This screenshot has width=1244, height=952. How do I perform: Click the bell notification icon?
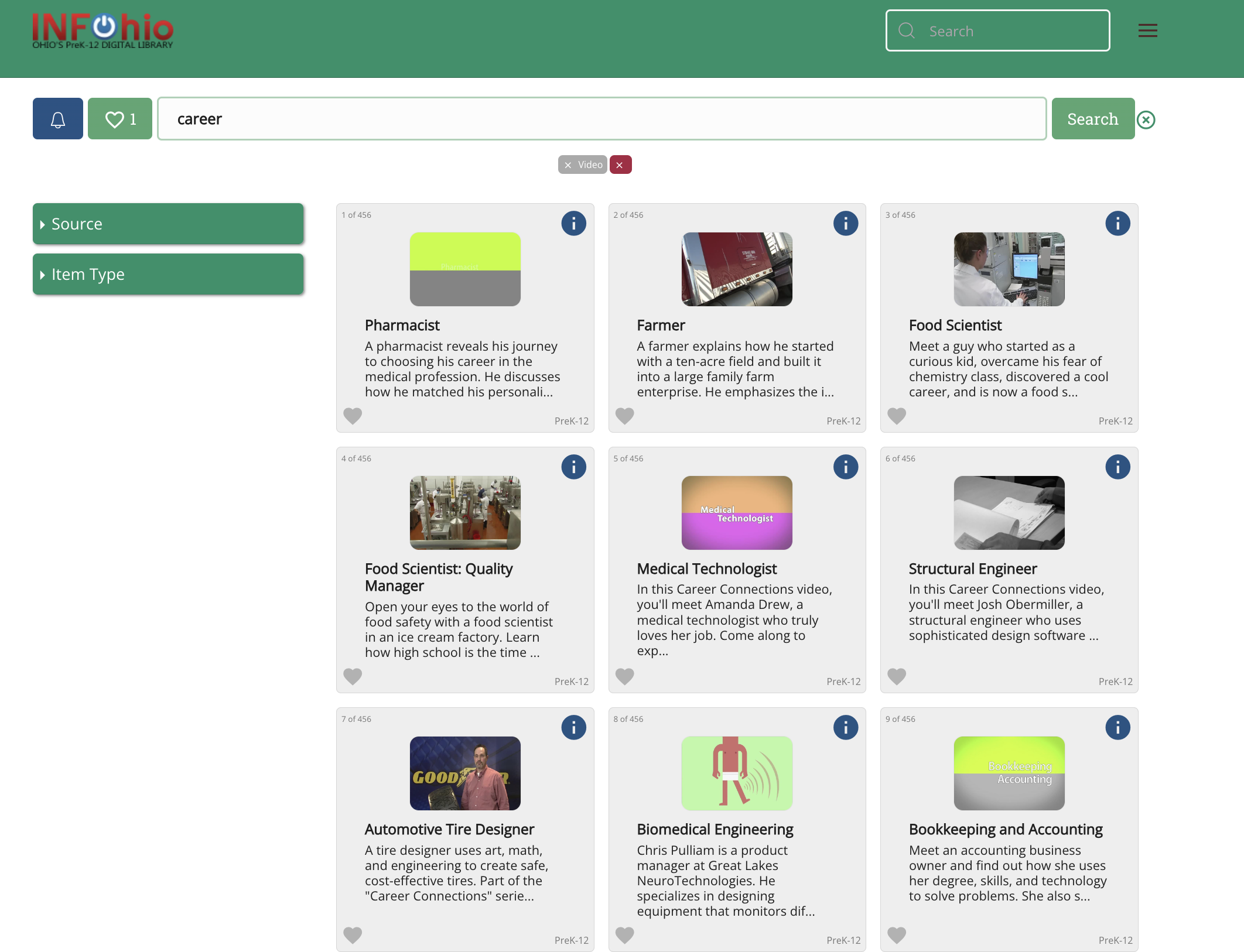point(57,118)
